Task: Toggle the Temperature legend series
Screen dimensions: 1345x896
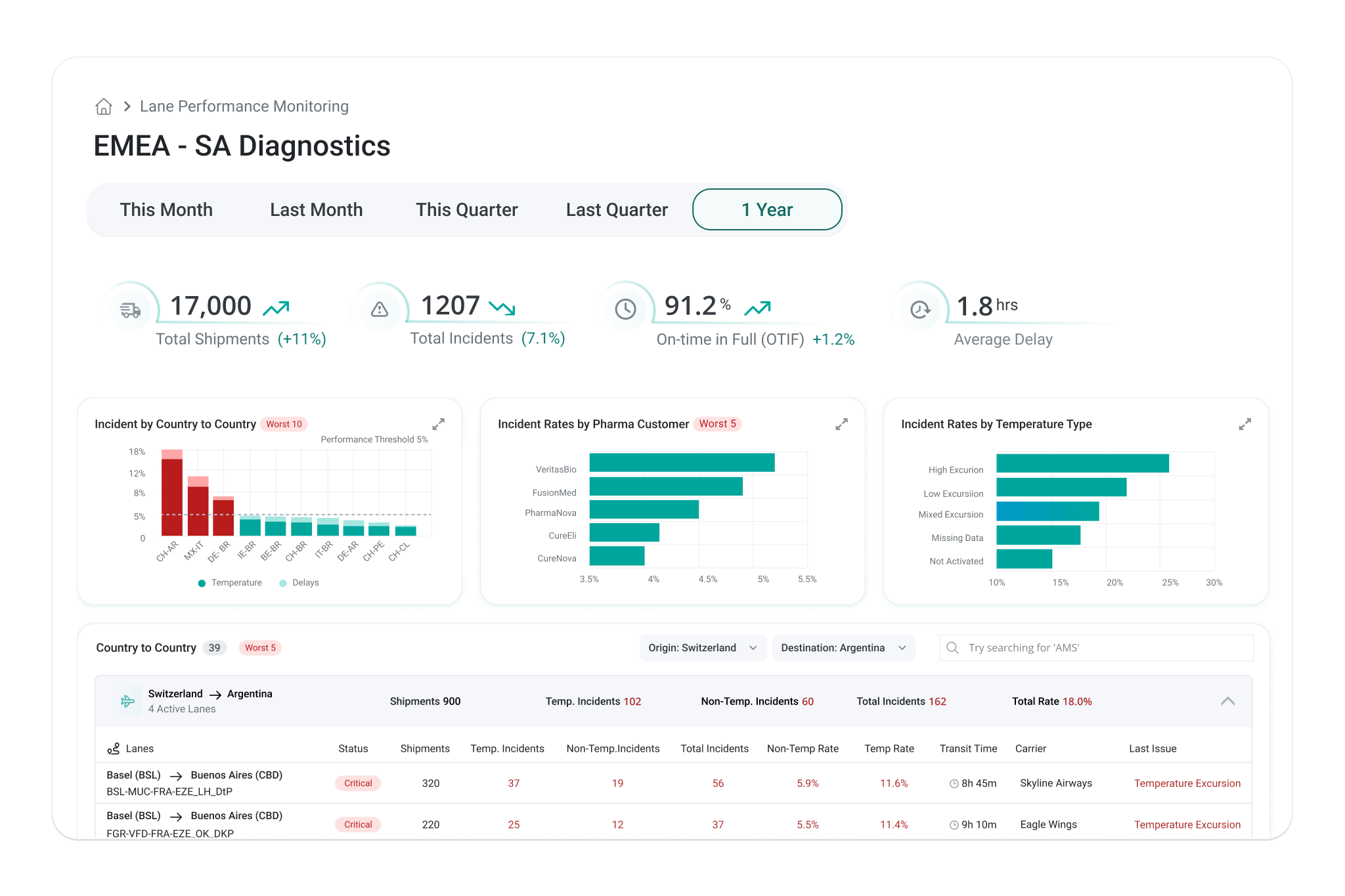Action: pos(230,583)
